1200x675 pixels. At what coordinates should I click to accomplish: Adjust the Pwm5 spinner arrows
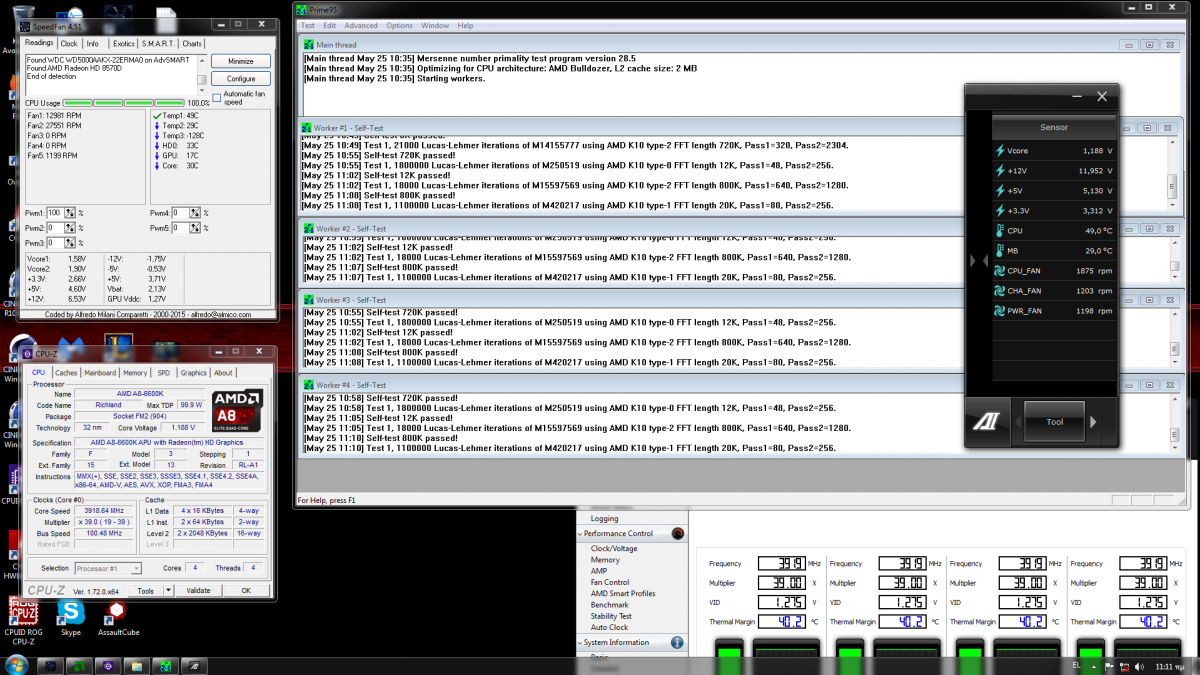197,228
